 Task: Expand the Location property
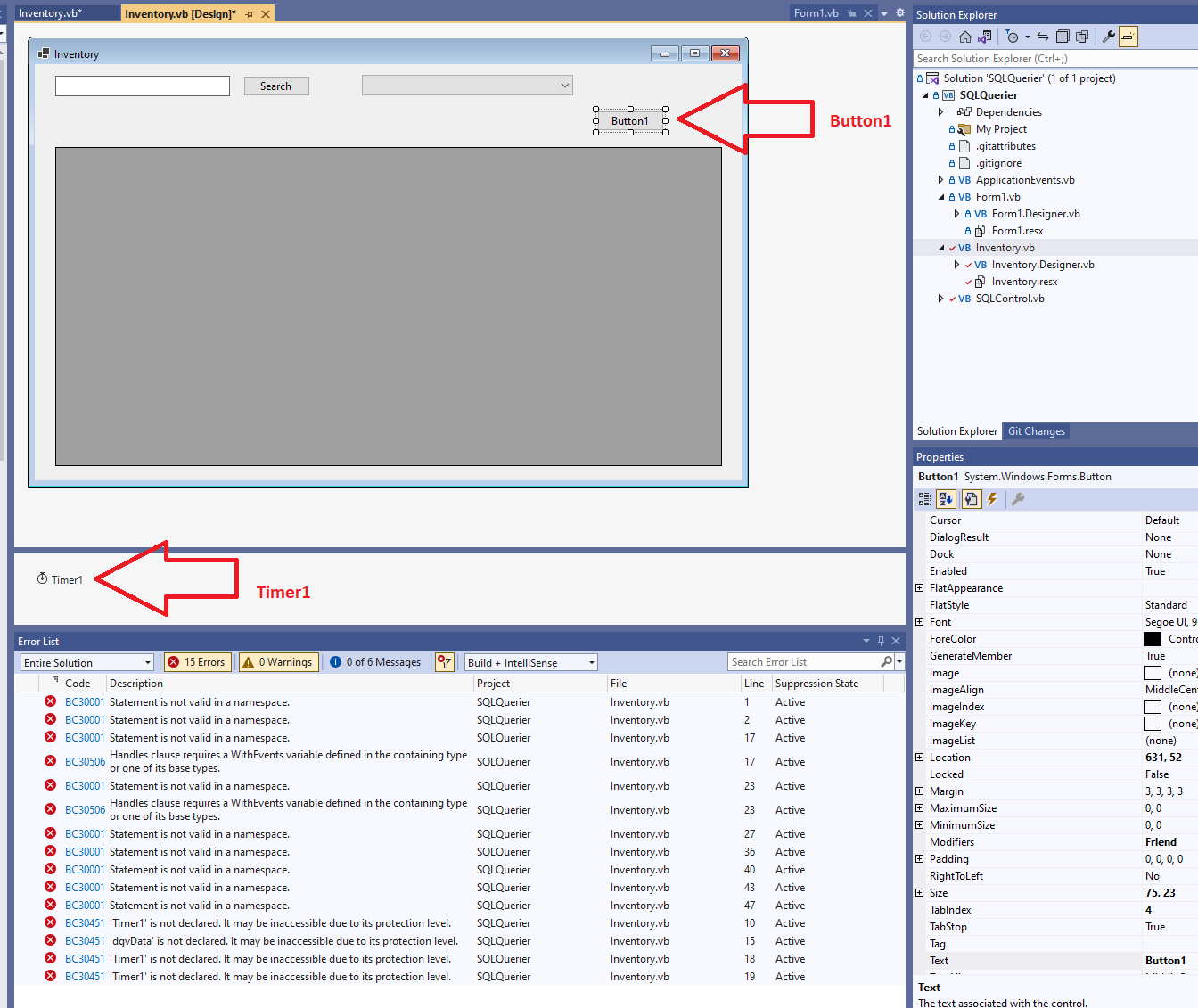click(x=920, y=758)
